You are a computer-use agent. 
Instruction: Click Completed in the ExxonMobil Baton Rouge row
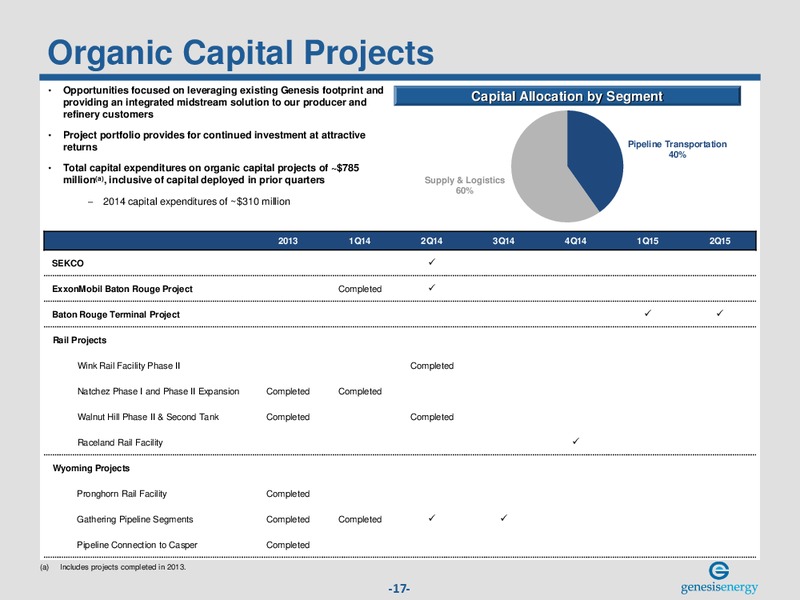[360, 289]
